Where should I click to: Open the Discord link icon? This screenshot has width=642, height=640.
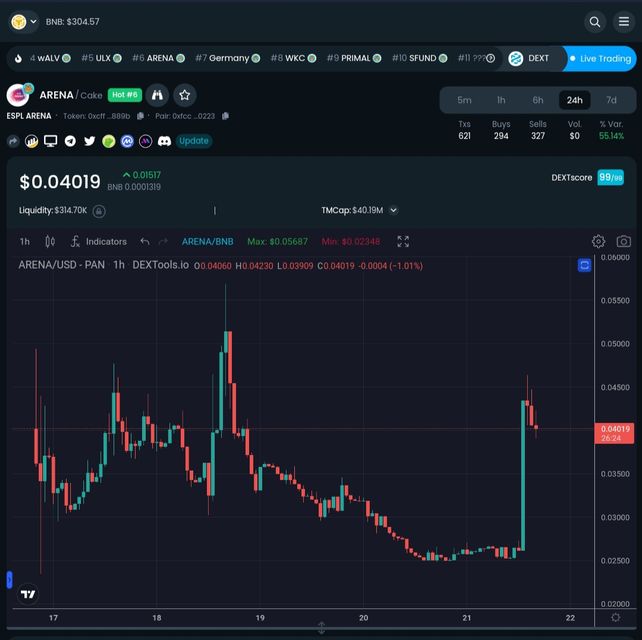pyautogui.click(x=165, y=141)
